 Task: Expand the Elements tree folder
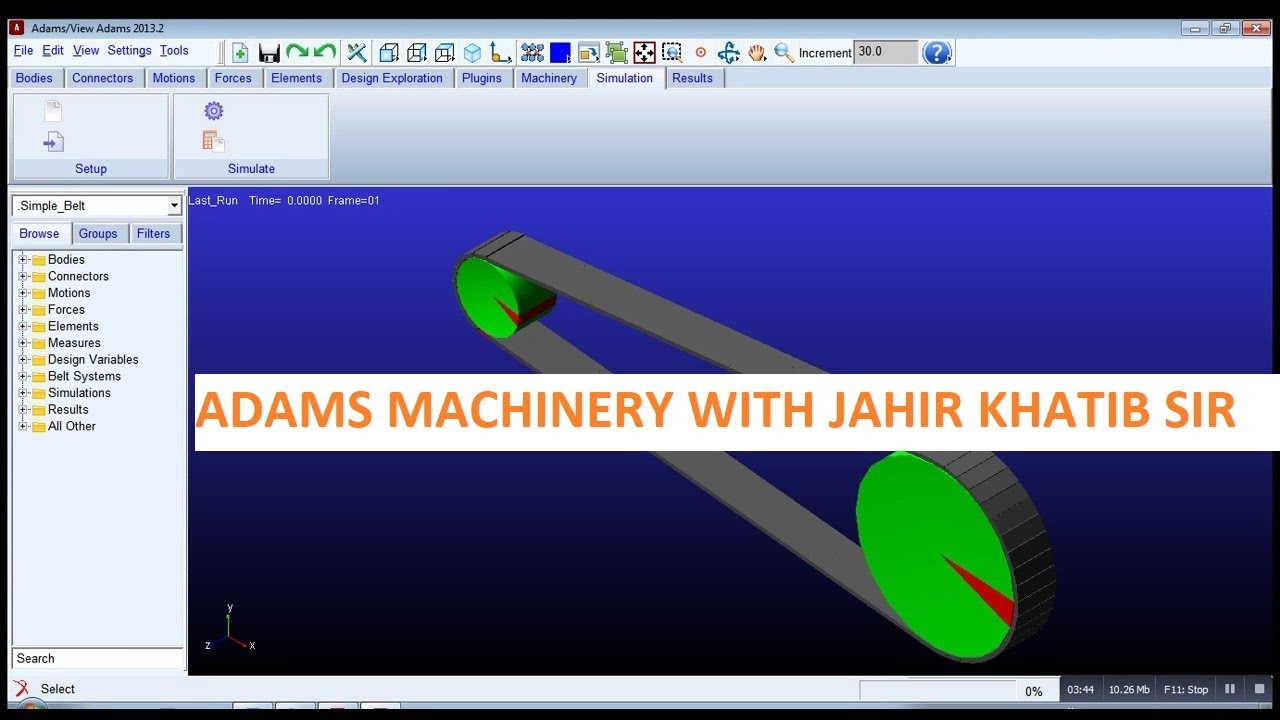23,326
